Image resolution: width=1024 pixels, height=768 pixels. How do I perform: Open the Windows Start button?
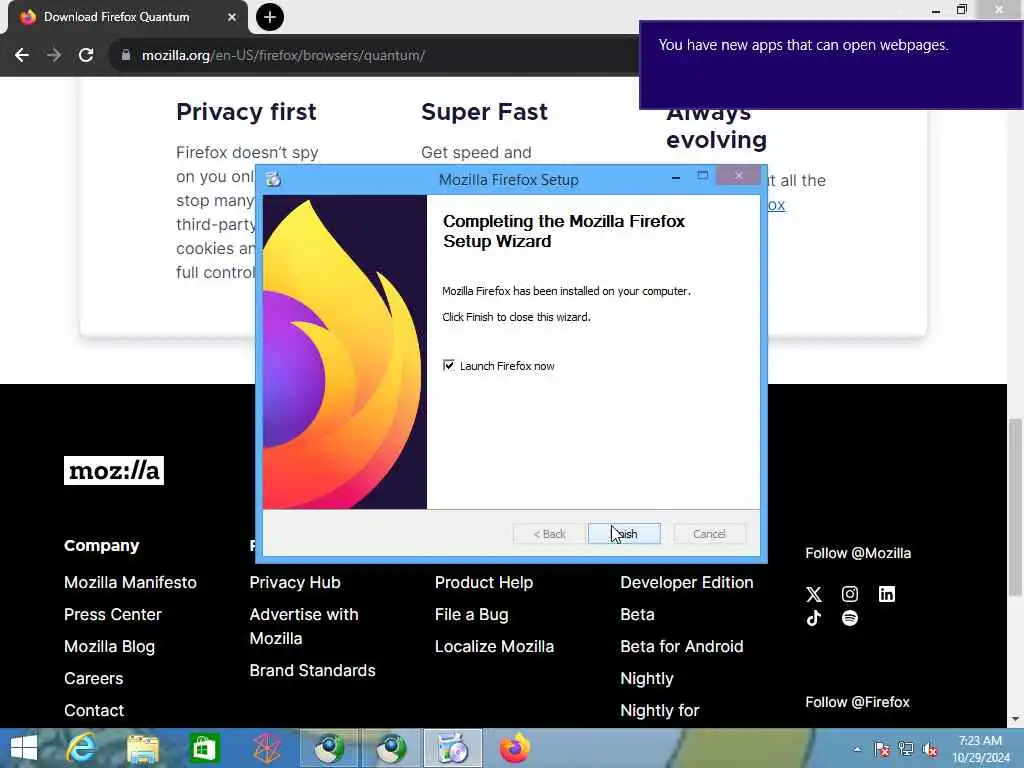click(x=24, y=748)
